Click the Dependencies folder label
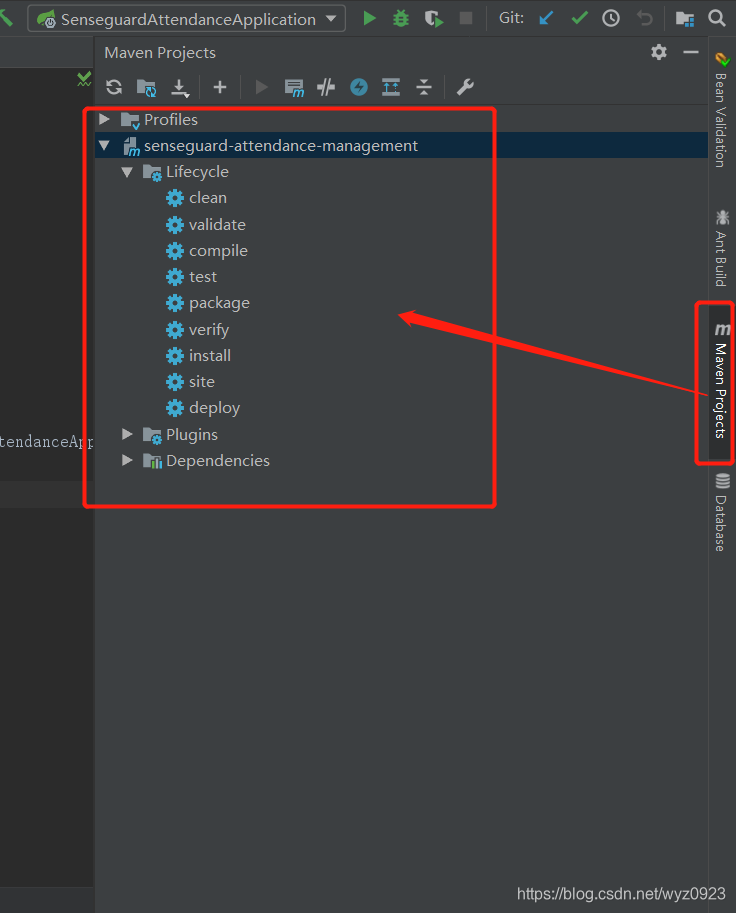This screenshot has width=736, height=913. point(218,461)
